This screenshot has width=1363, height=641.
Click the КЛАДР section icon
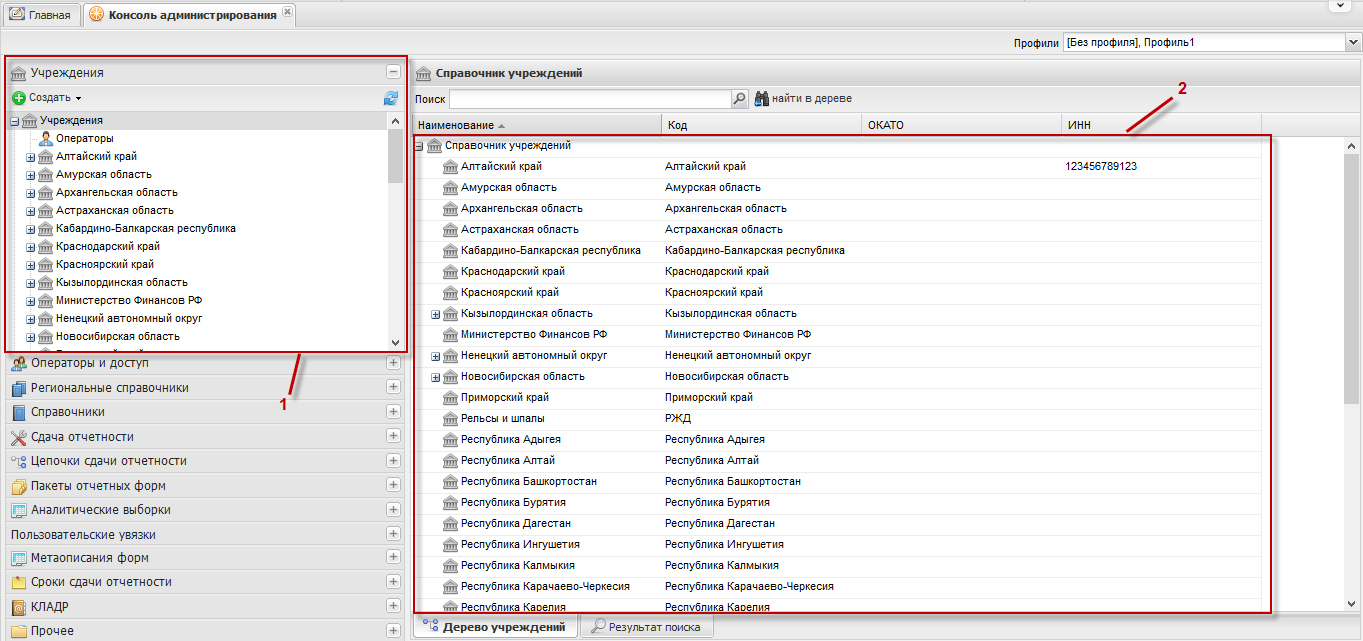18,607
